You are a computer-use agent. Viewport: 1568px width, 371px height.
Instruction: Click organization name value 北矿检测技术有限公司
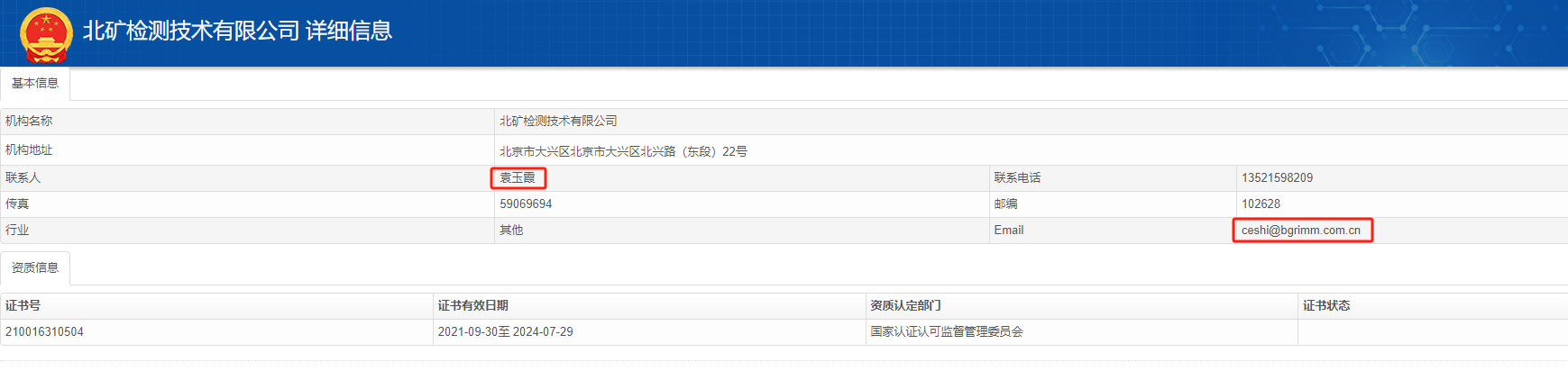(559, 121)
